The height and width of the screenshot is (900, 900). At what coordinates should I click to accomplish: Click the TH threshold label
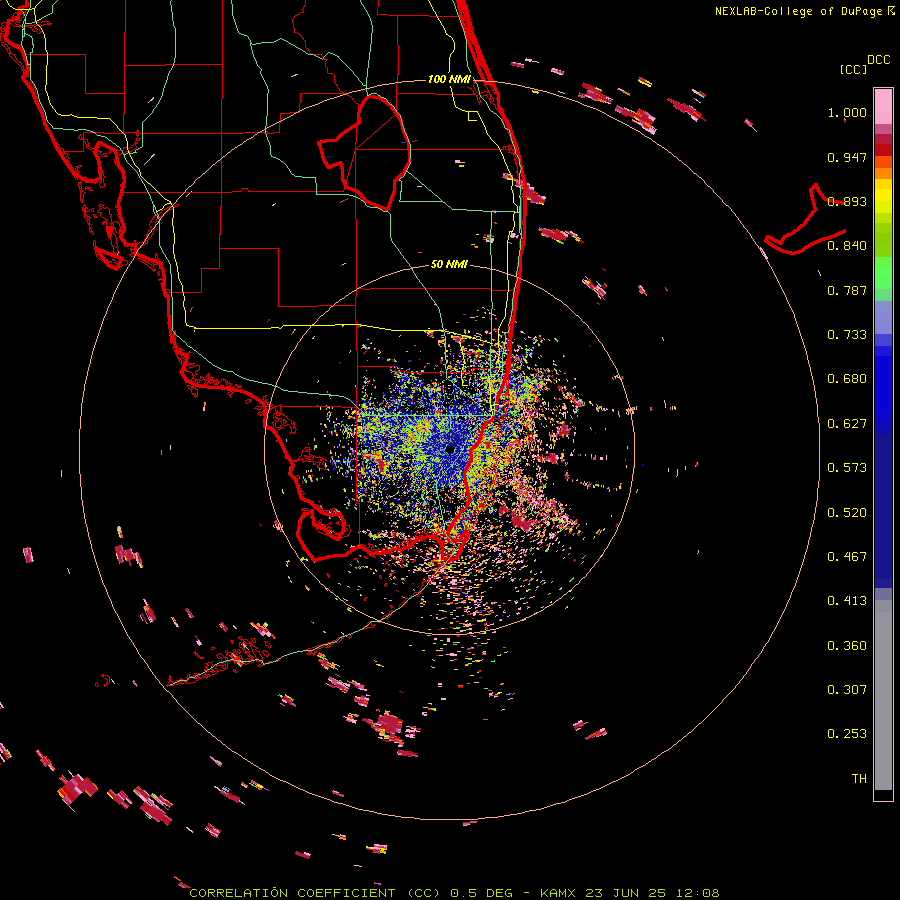coord(859,779)
